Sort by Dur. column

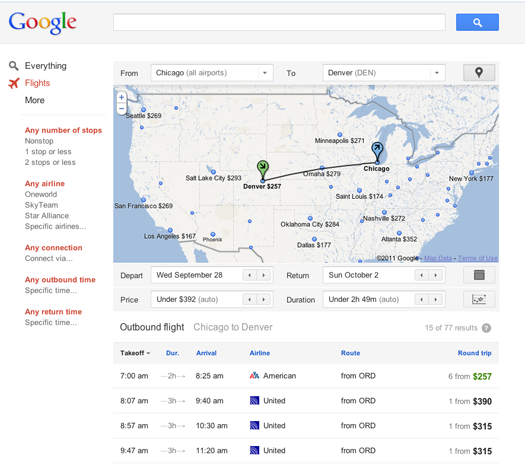172,353
